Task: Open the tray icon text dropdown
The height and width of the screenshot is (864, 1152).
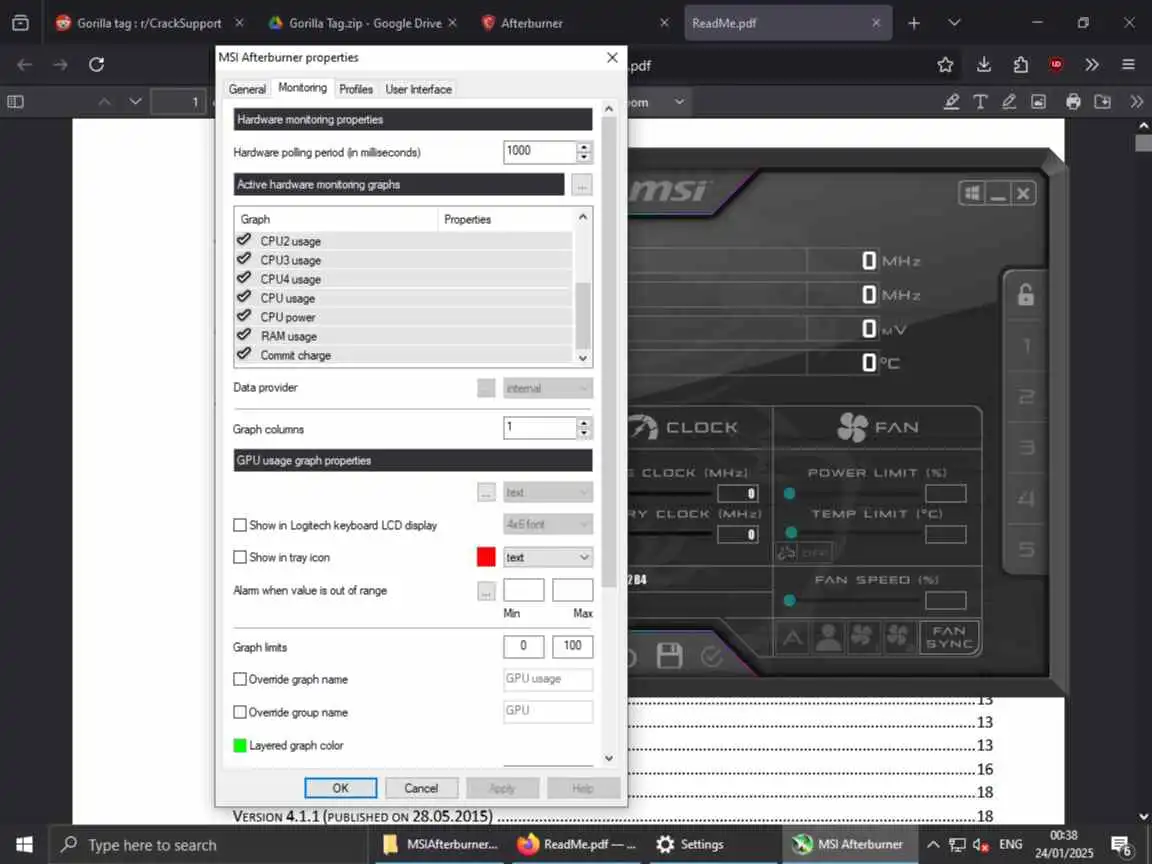Action: [x=548, y=558]
